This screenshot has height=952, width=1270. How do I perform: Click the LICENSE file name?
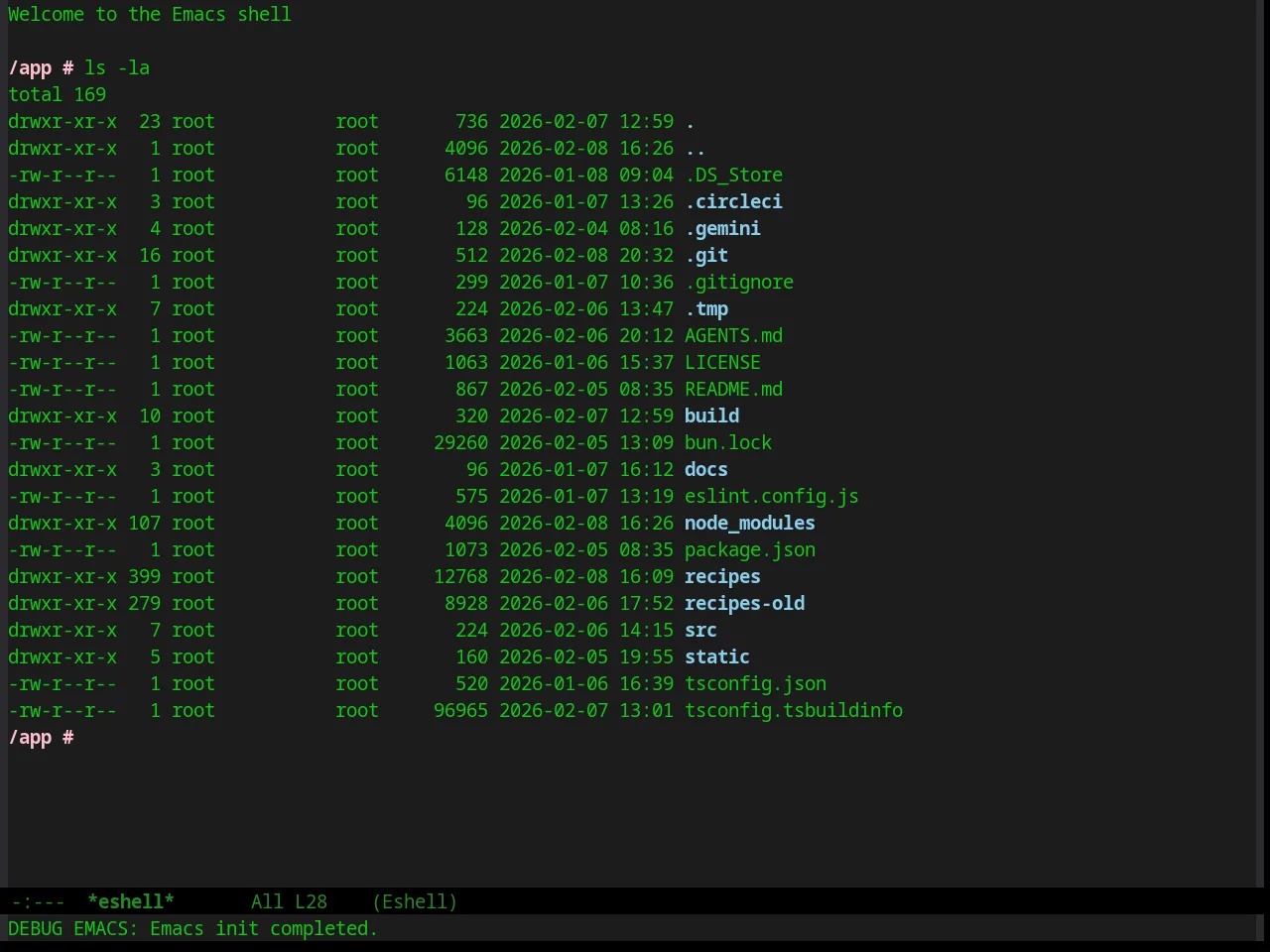722,363
